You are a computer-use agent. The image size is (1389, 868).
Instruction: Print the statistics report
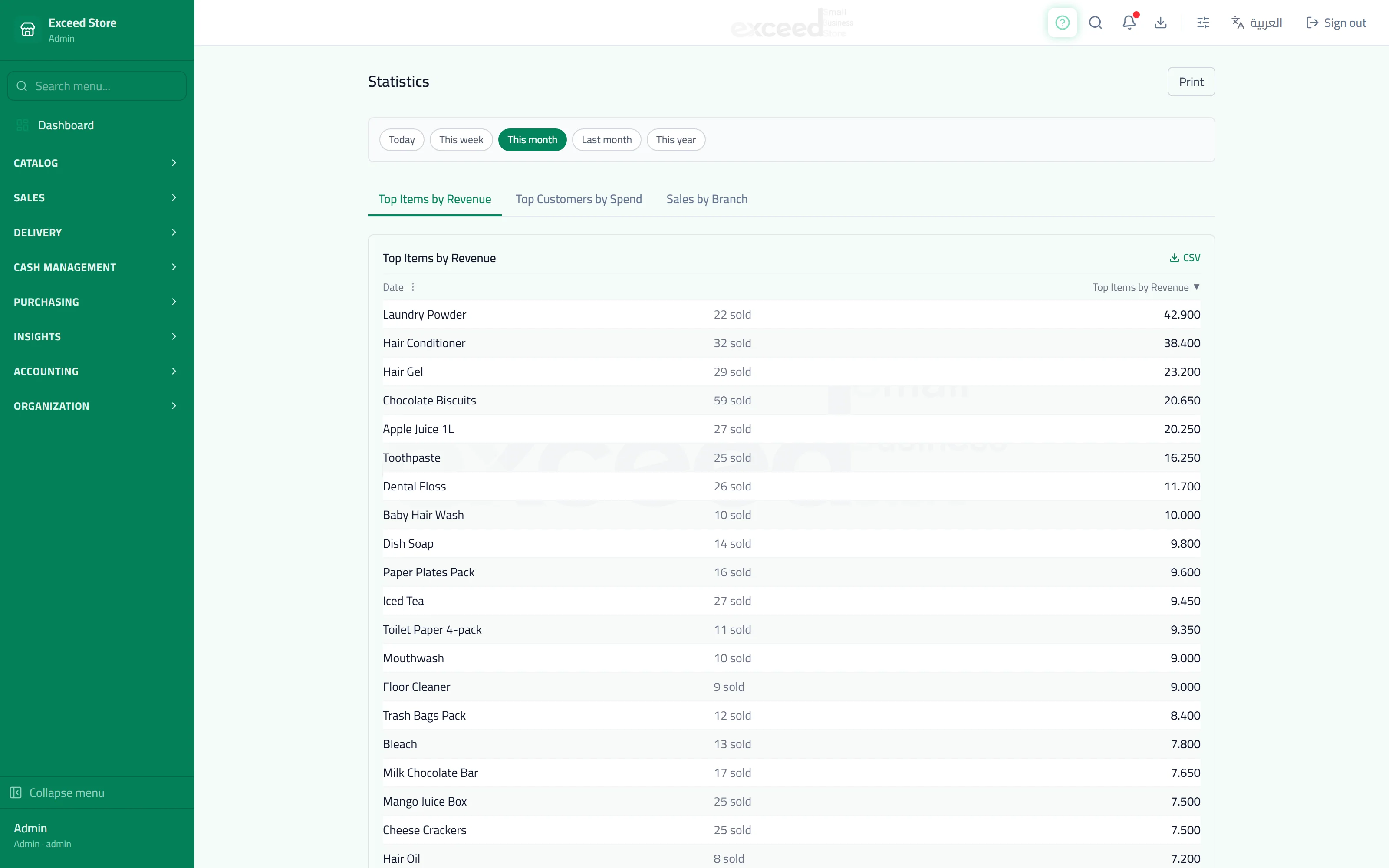tap(1191, 82)
